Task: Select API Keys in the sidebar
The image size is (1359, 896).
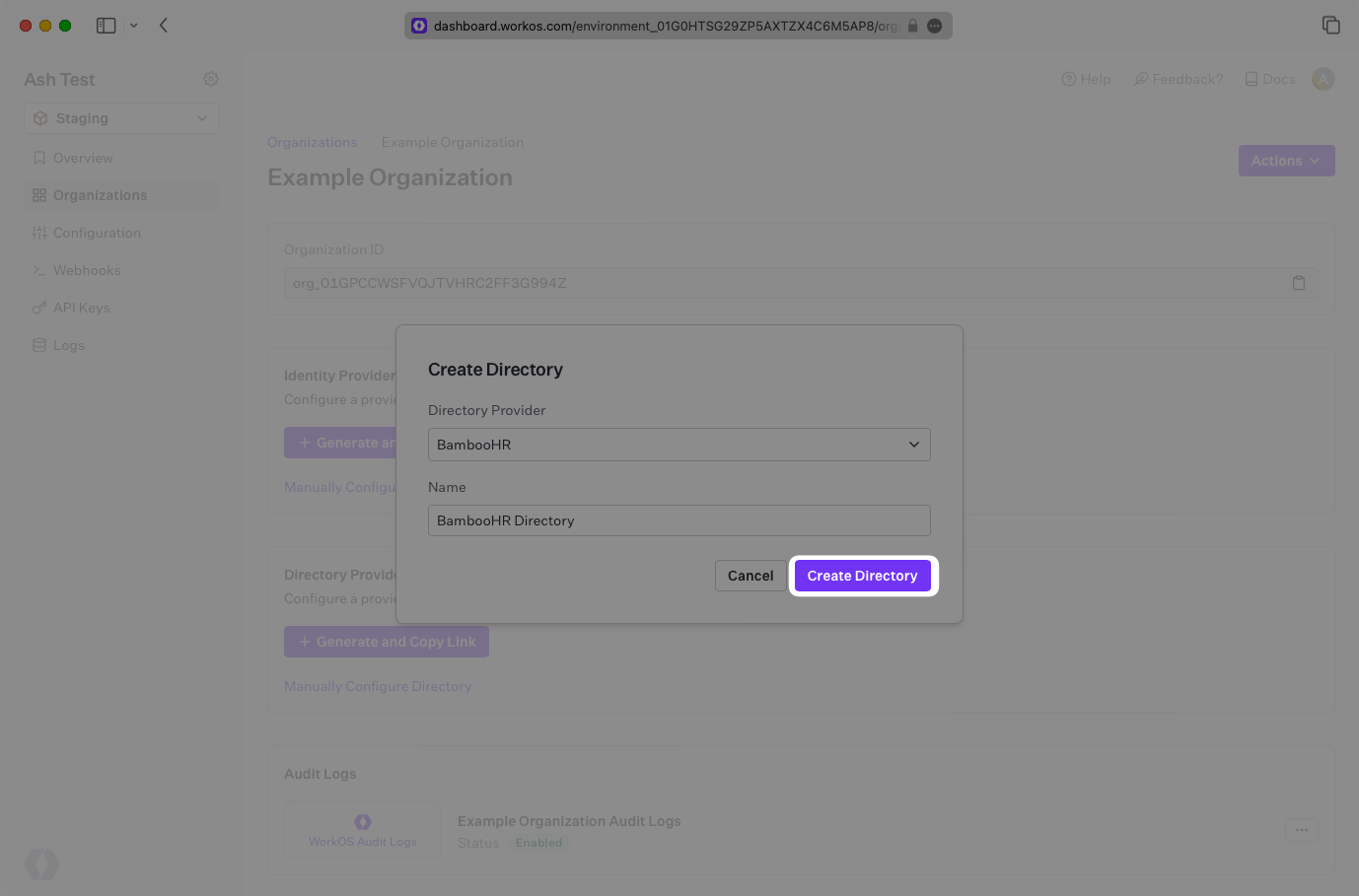Action: [81, 308]
